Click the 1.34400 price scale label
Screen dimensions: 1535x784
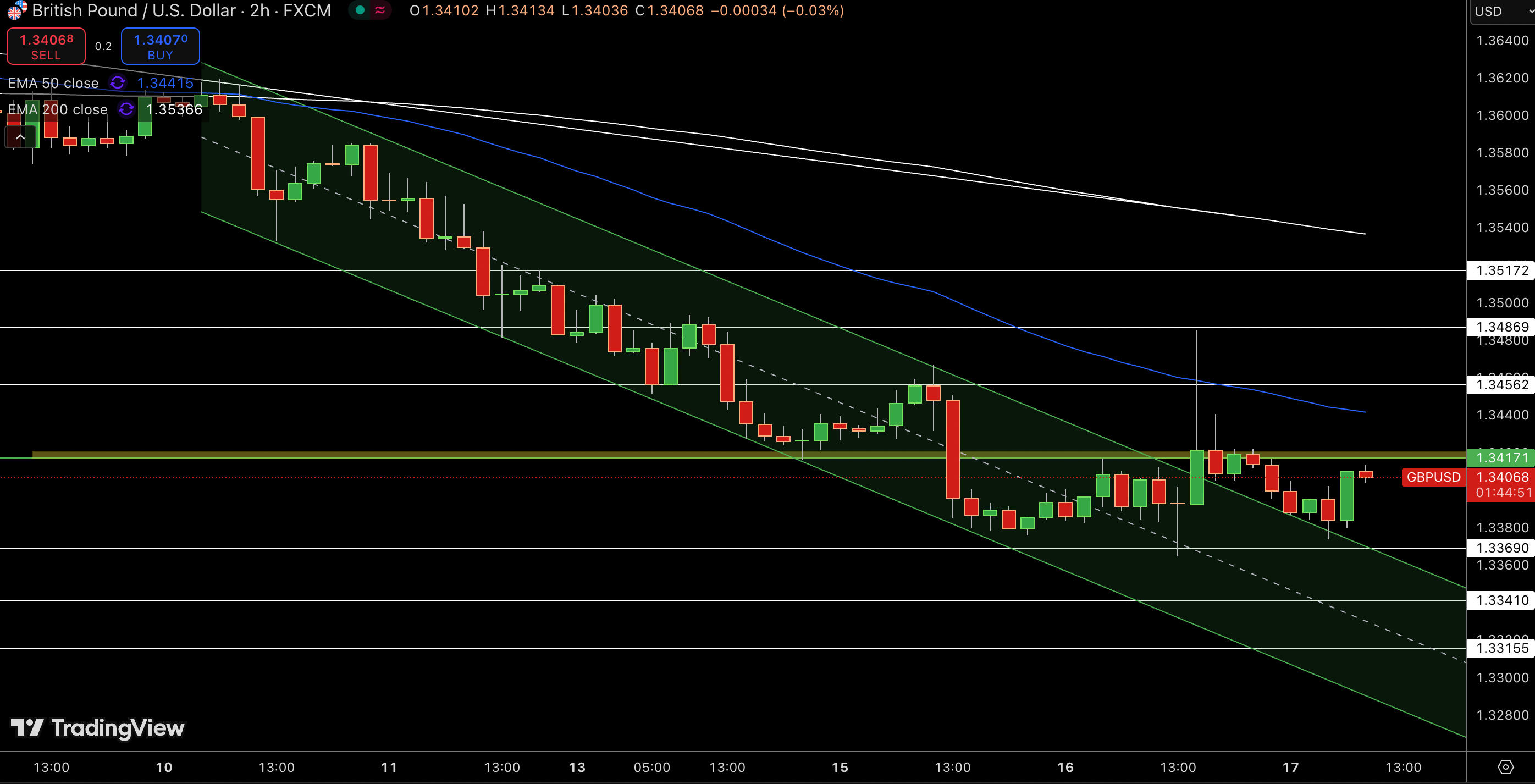coord(1502,415)
